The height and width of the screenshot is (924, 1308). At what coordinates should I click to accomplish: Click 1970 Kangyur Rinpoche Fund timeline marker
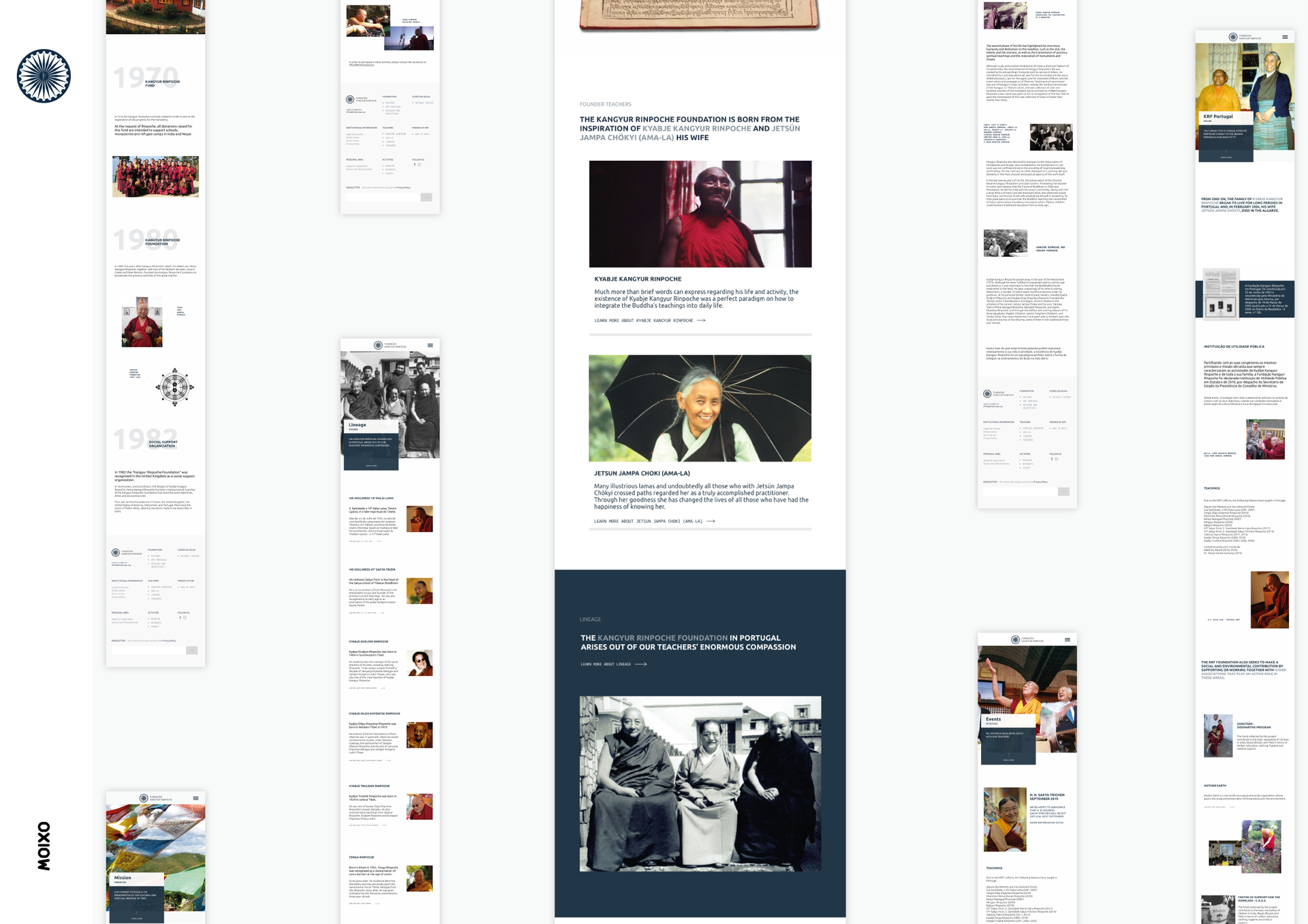[146, 78]
